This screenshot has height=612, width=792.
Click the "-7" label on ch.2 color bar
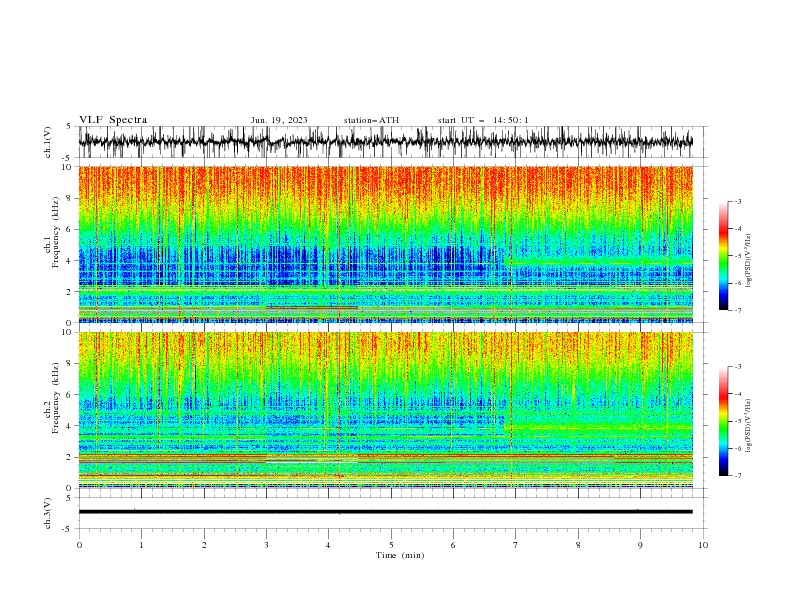point(738,476)
